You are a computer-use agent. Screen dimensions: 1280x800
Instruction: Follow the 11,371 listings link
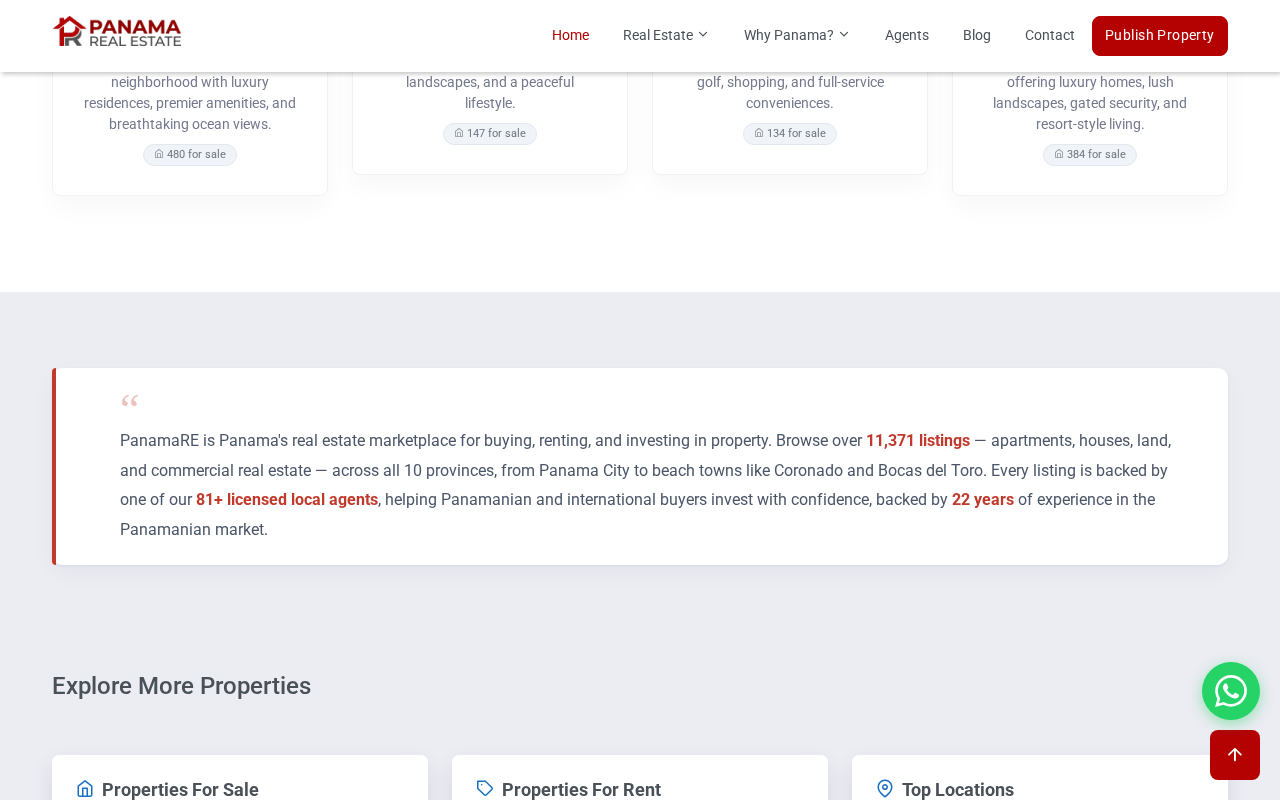918,441
